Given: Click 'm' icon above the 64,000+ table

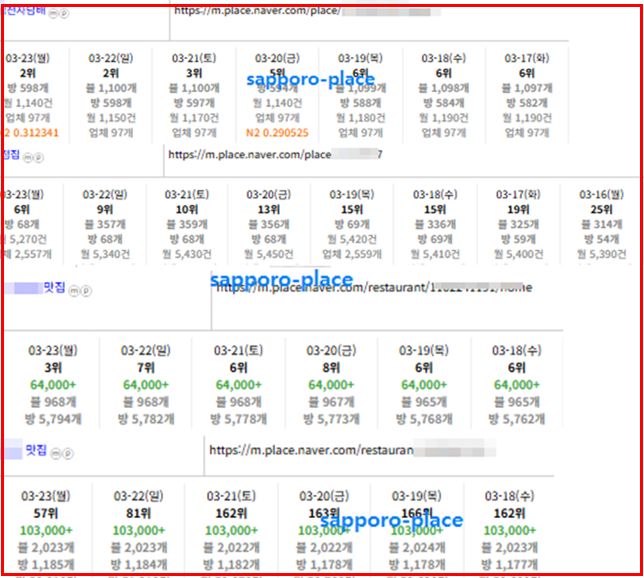Looking at the screenshot, I should 73,290.
